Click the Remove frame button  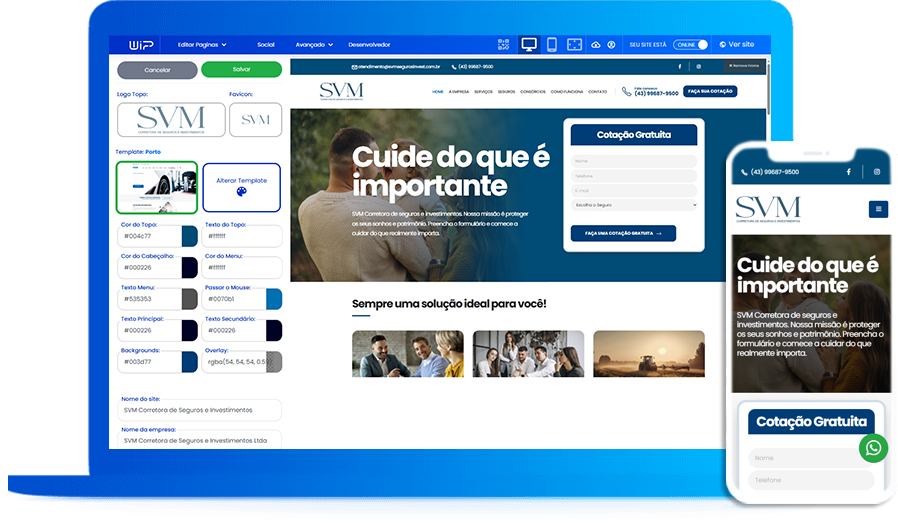click(745, 66)
